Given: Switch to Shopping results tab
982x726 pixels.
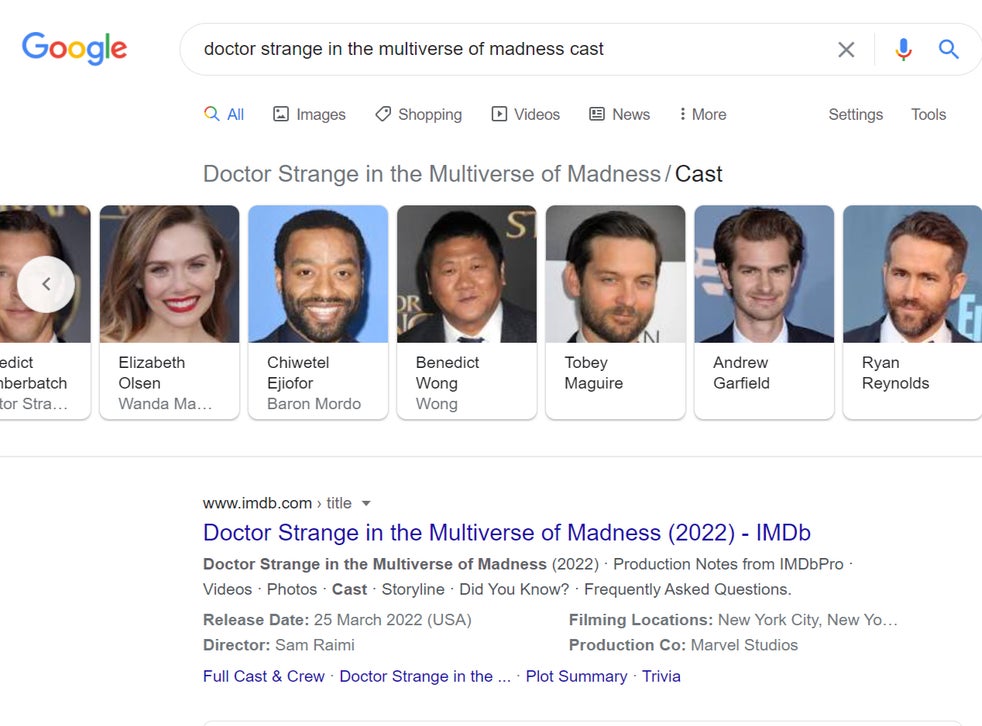Looking at the screenshot, I should 418,114.
